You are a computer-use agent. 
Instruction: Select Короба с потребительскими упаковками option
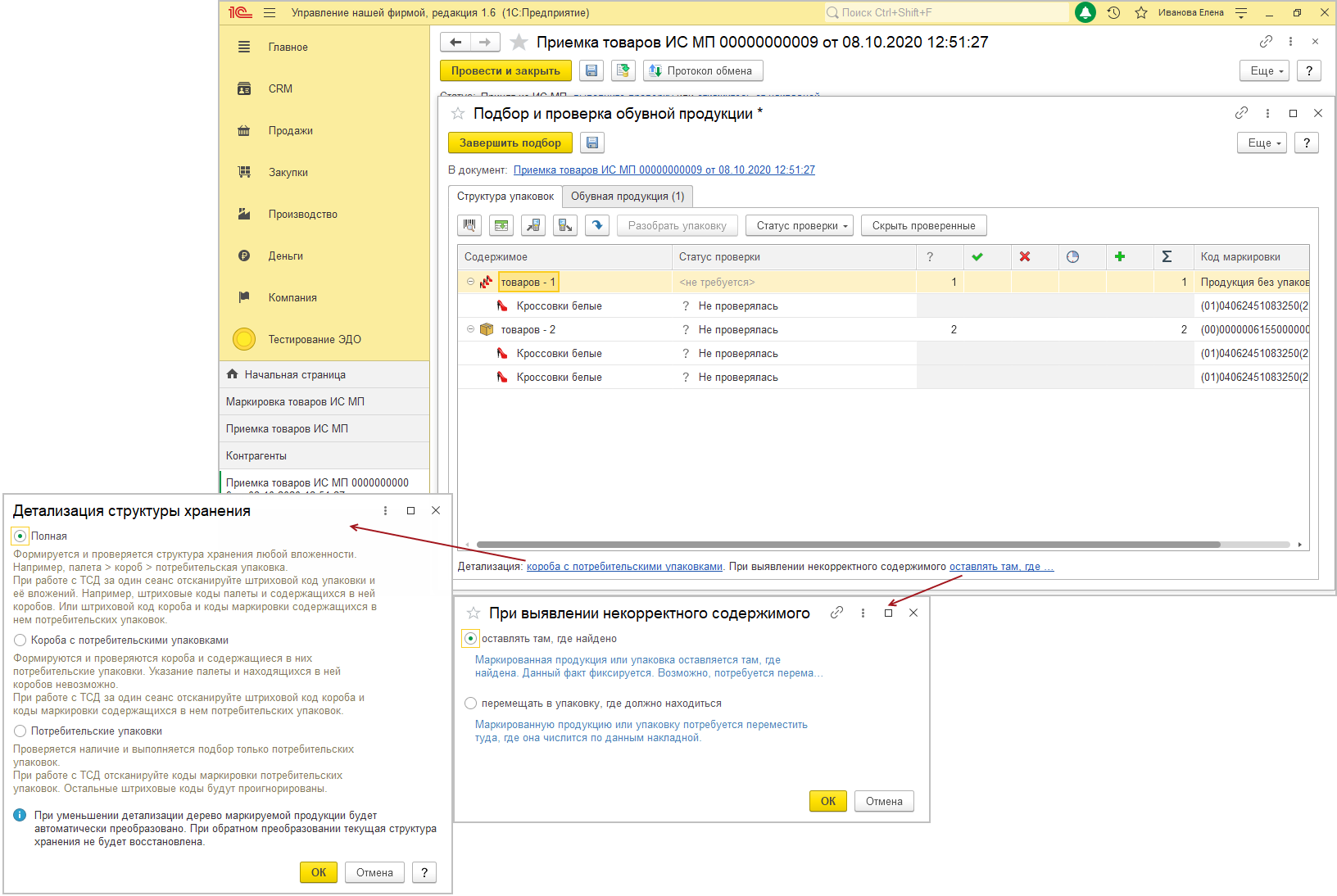point(20,640)
